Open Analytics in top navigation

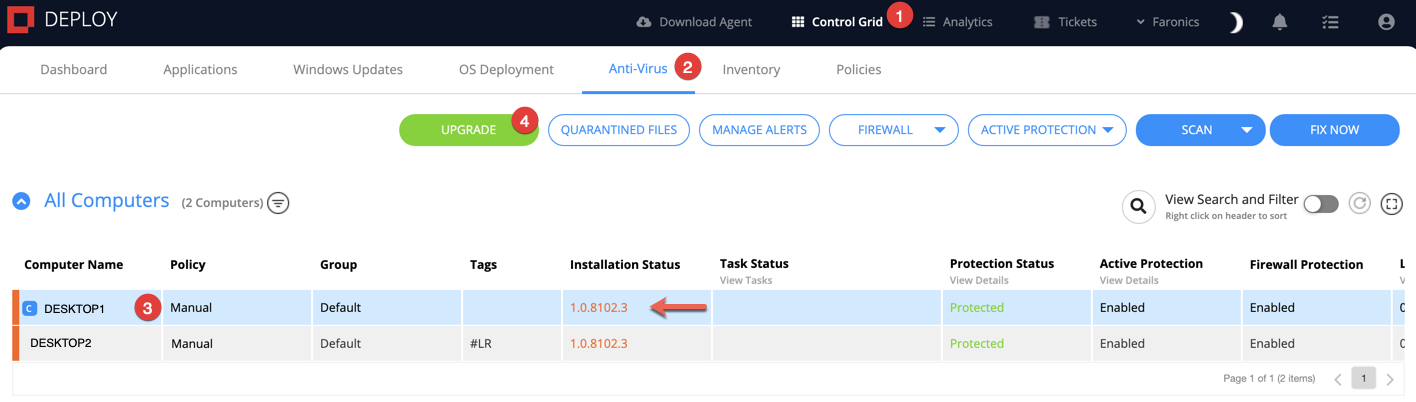(x=957, y=22)
